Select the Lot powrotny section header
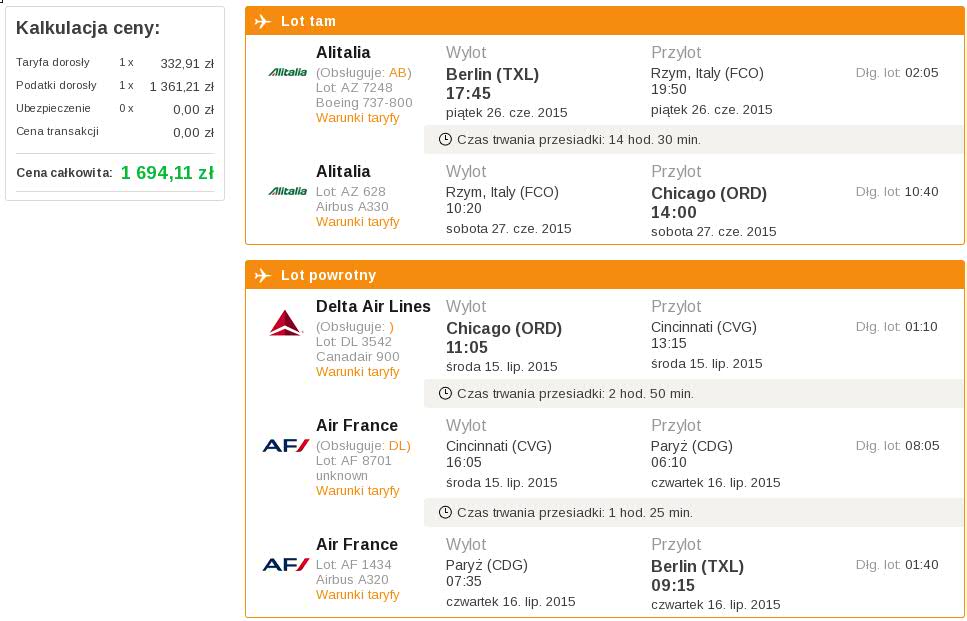This screenshot has width=967, height=621. click(604, 275)
